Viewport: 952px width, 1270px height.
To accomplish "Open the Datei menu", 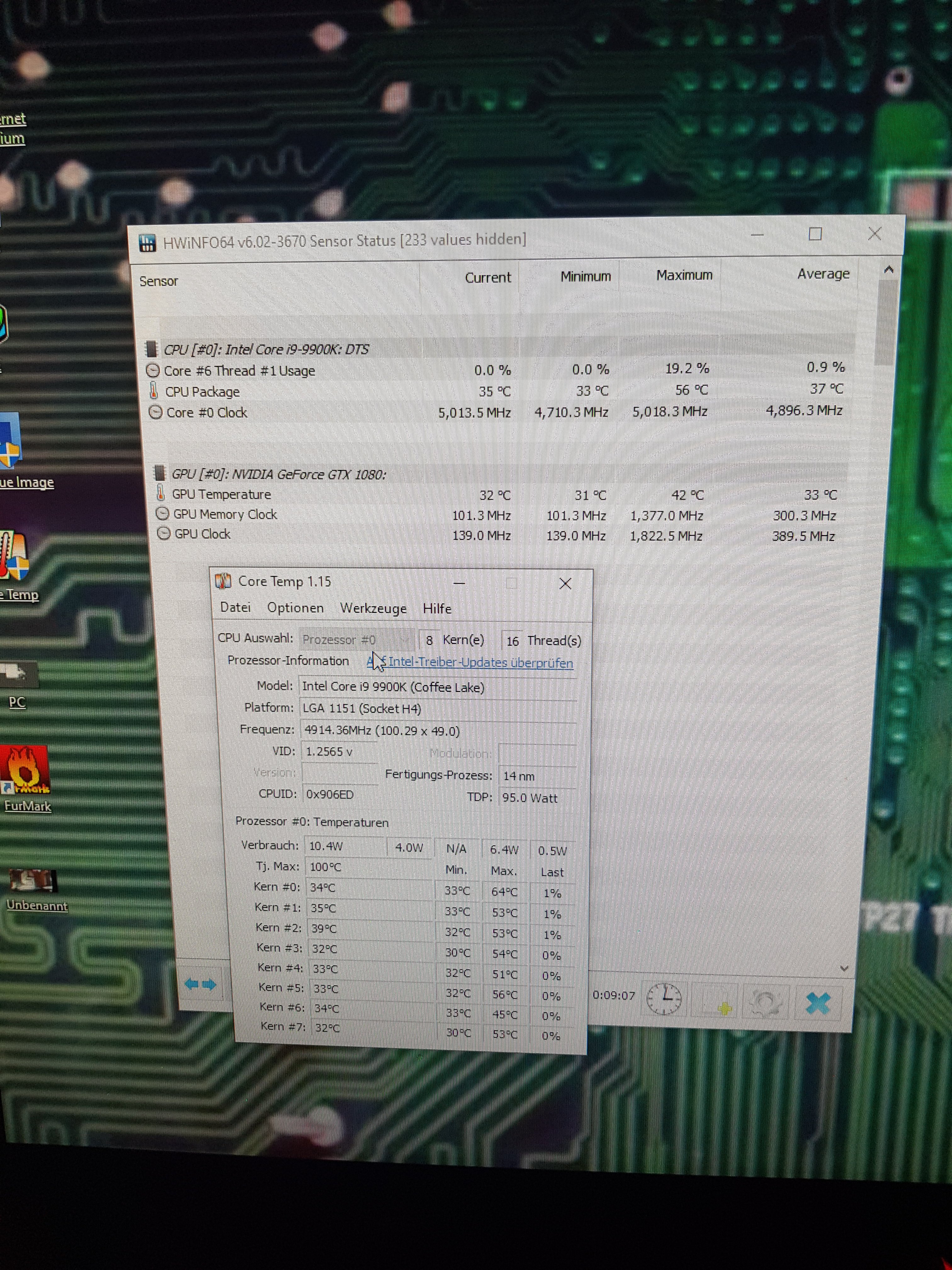I will (x=235, y=608).
